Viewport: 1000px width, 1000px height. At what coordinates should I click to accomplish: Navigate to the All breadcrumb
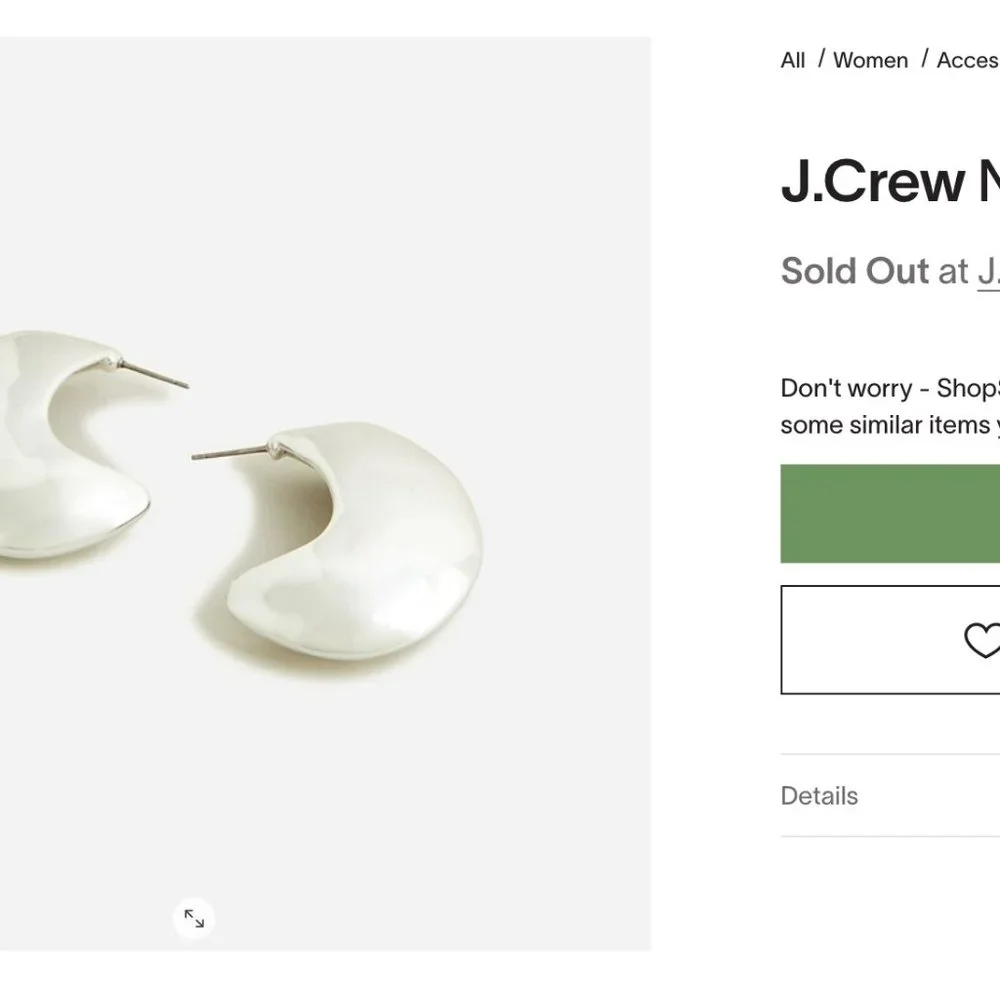pyautogui.click(x=793, y=60)
